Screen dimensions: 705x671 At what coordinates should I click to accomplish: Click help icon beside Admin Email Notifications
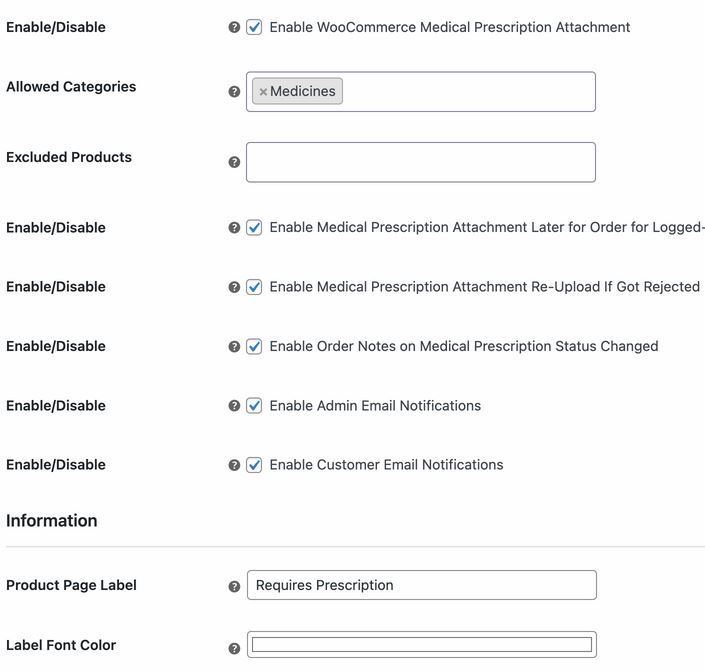tap(234, 406)
